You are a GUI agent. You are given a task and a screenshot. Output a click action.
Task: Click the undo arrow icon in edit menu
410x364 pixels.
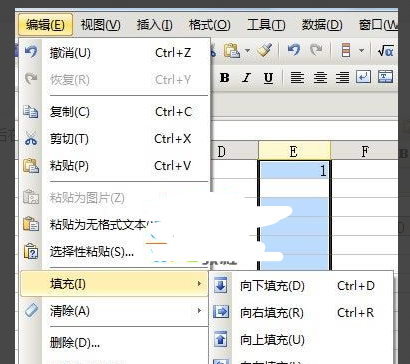click(31, 52)
